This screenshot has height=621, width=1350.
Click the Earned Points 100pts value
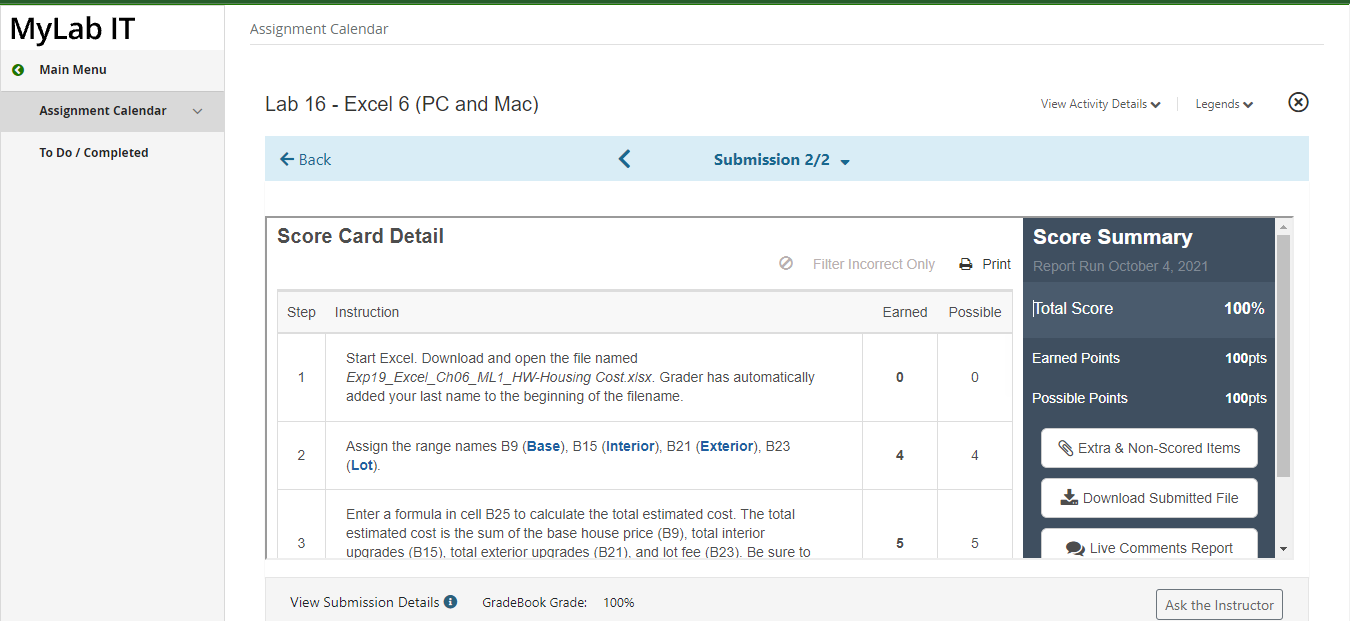[1246, 358]
